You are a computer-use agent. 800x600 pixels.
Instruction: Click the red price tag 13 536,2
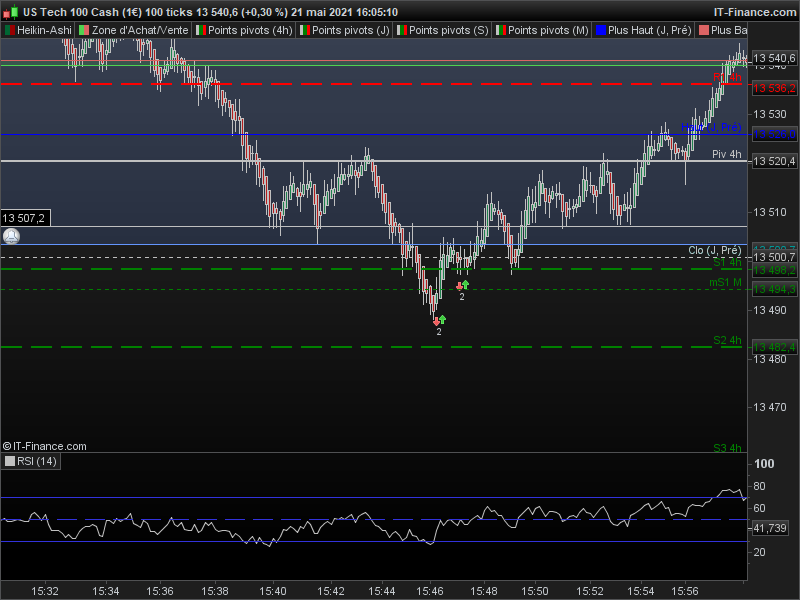tap(774, 88)
